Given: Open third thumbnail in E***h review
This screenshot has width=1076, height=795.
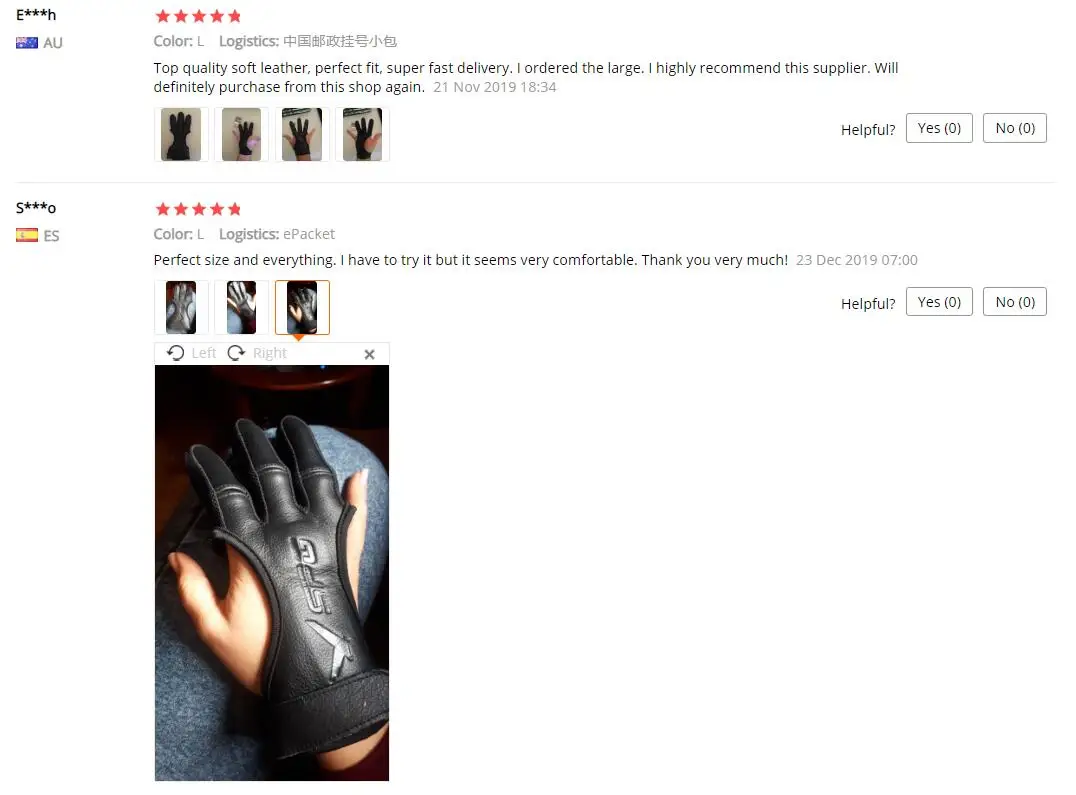Looking at the screenshot, I should 302,134.
